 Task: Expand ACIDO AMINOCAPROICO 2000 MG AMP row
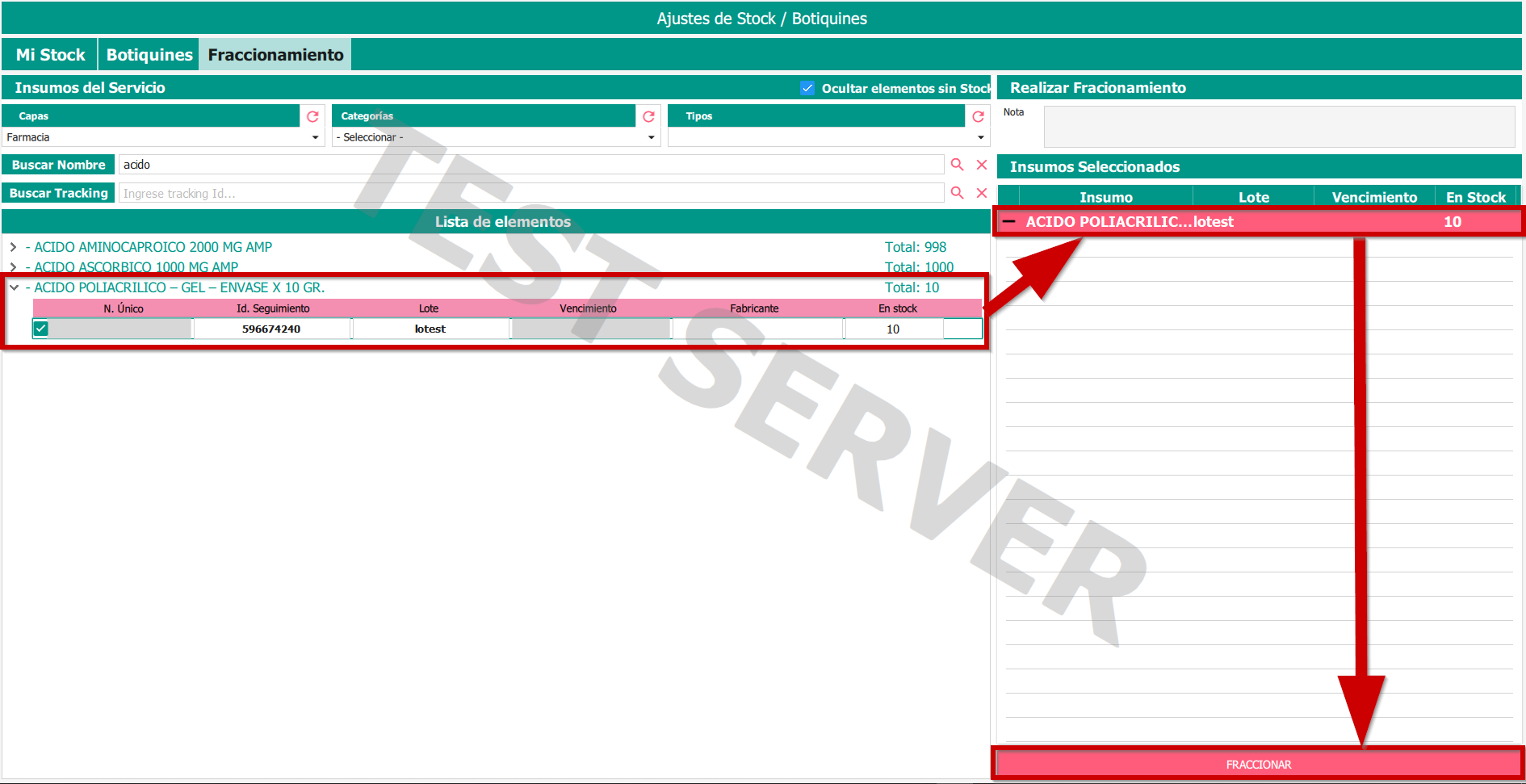pyautogui.click(x=13, y=247)
